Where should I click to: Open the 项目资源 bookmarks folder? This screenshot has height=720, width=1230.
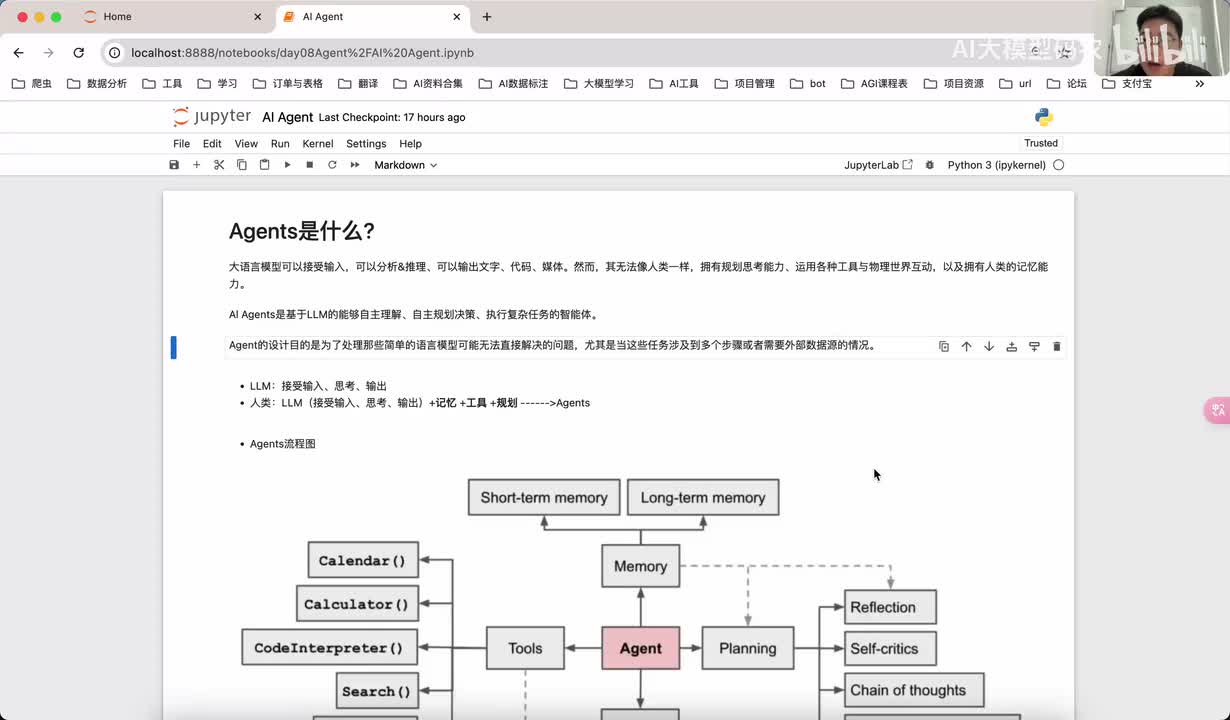pos(954,84)
